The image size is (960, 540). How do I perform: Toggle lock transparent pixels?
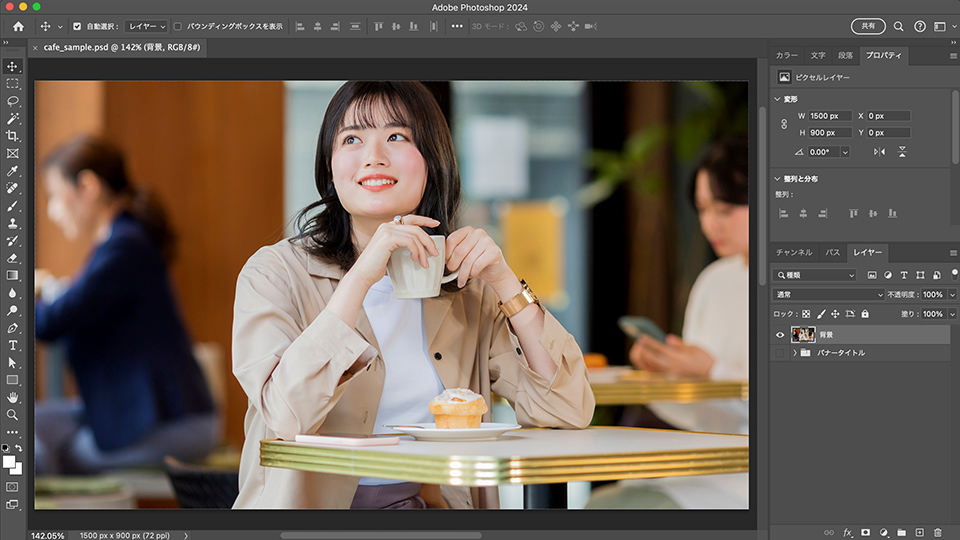pos(806,314)
